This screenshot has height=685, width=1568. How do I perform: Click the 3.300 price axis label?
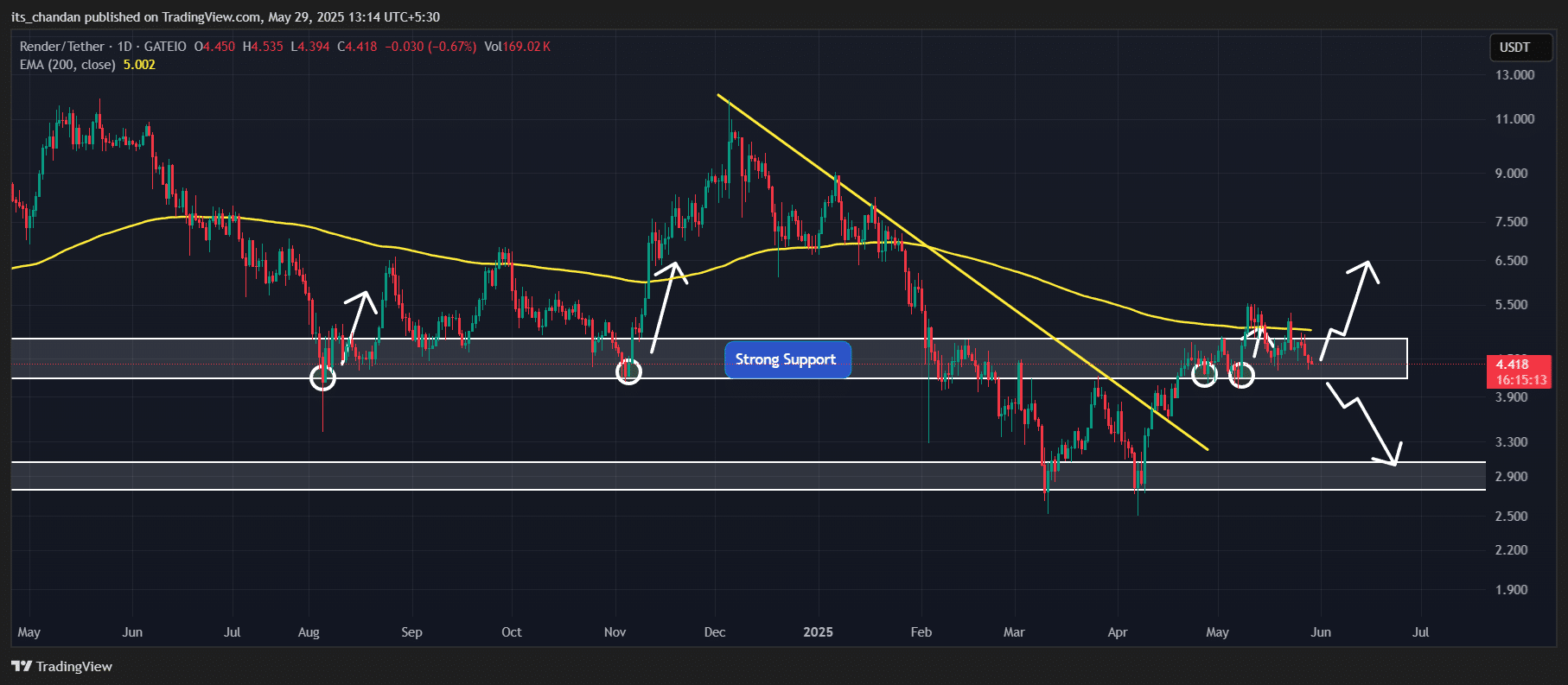[1511, 442]
